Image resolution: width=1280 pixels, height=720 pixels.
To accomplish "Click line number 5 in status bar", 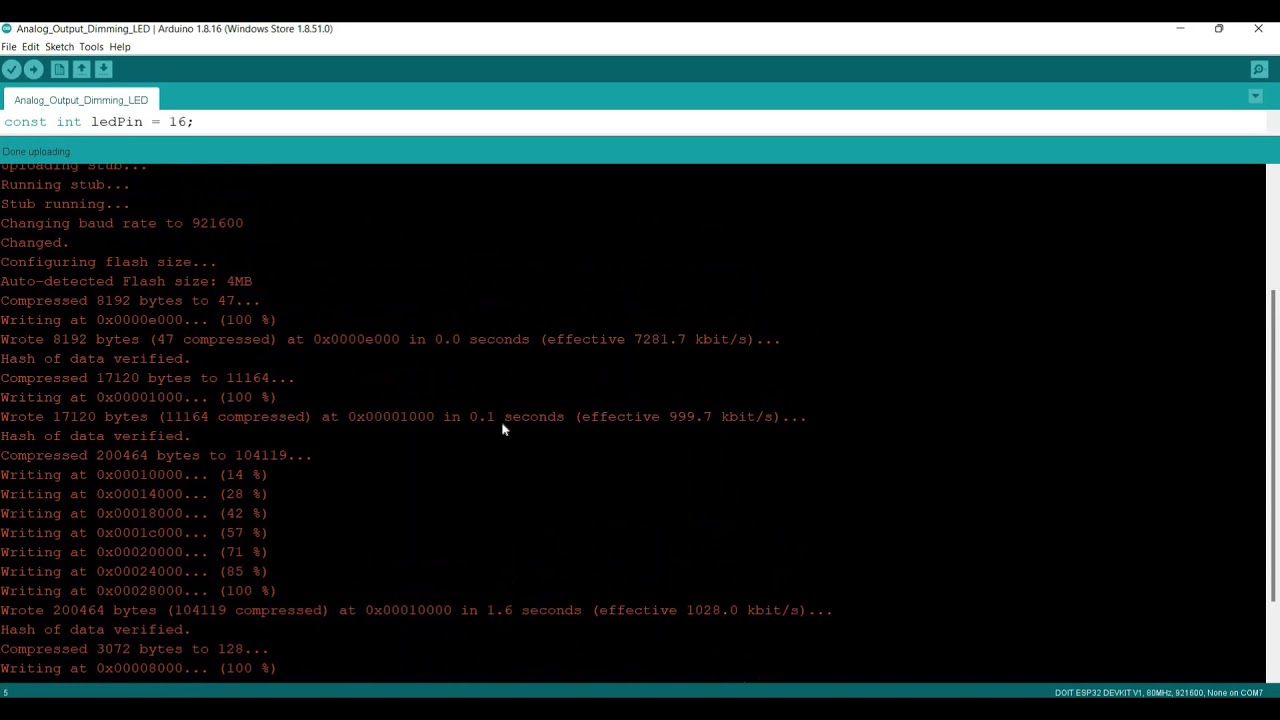I will 5,693.
